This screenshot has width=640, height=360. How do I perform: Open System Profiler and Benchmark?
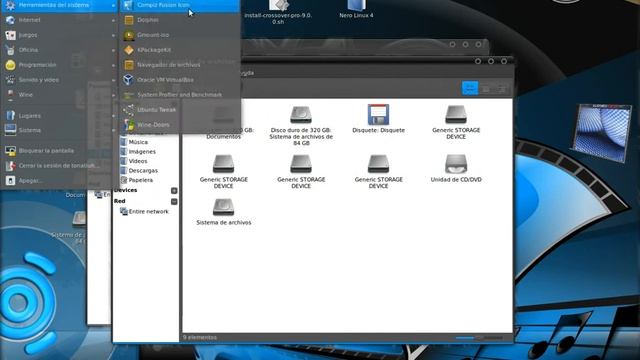coord(180,95)
